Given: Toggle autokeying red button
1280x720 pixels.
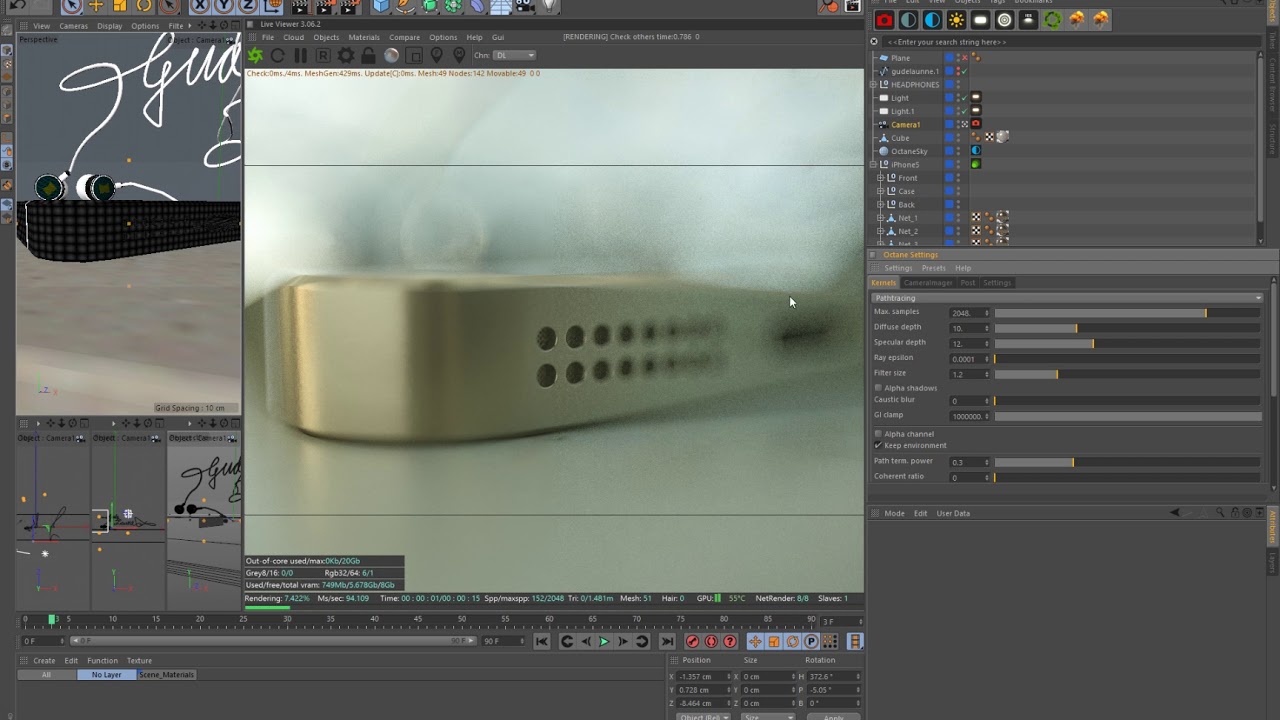Looking at the screenshot, I should point(711,642).
